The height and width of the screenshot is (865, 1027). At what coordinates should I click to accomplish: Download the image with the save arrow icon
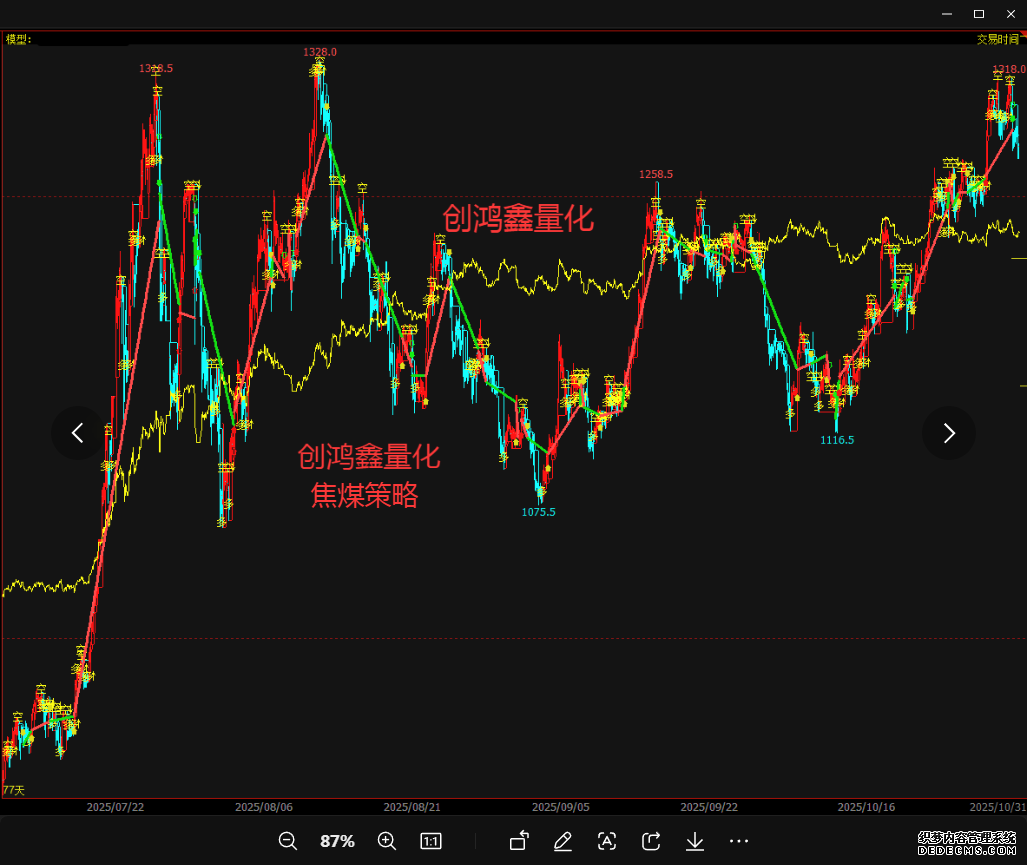695,841
